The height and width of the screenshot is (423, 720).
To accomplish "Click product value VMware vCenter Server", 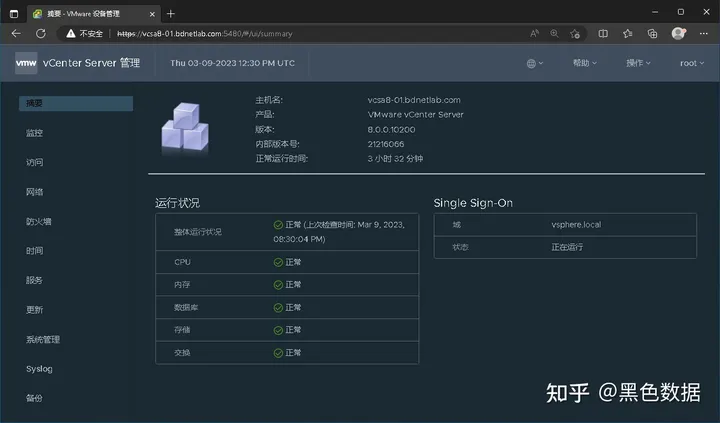I will point(415,114).
